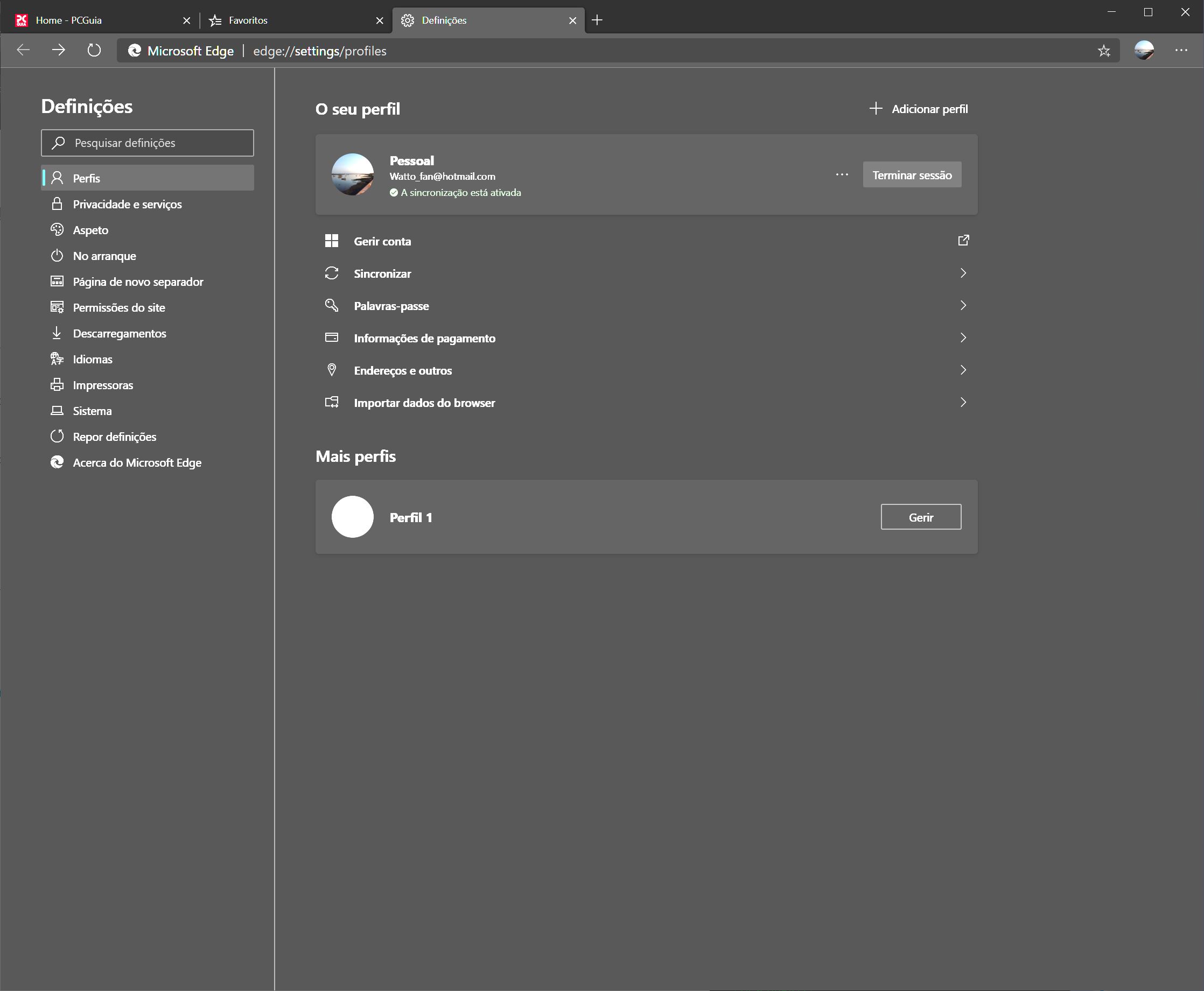Click the Pesquisar definições search field

[x=148, y=143]
